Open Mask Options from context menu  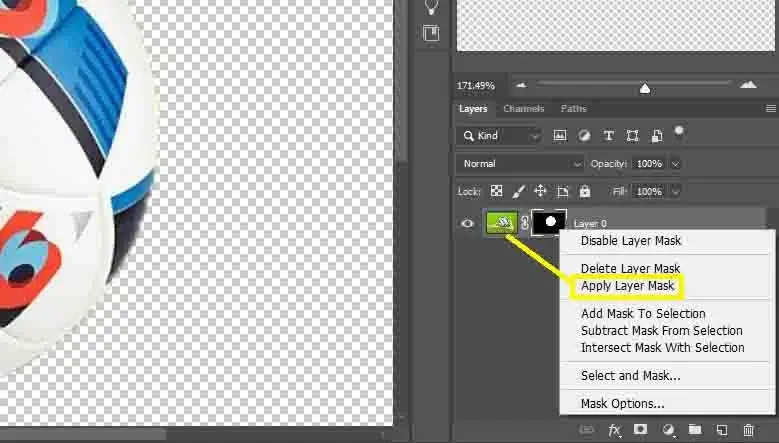623,404
